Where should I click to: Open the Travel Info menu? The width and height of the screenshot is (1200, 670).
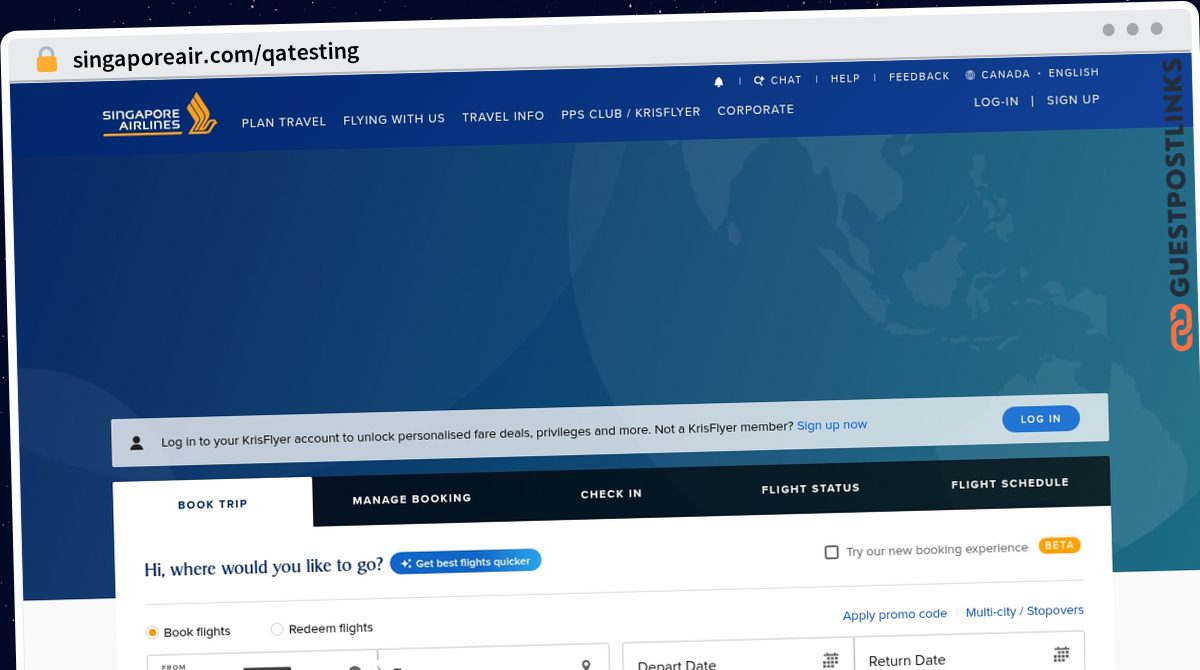(503, 116)
